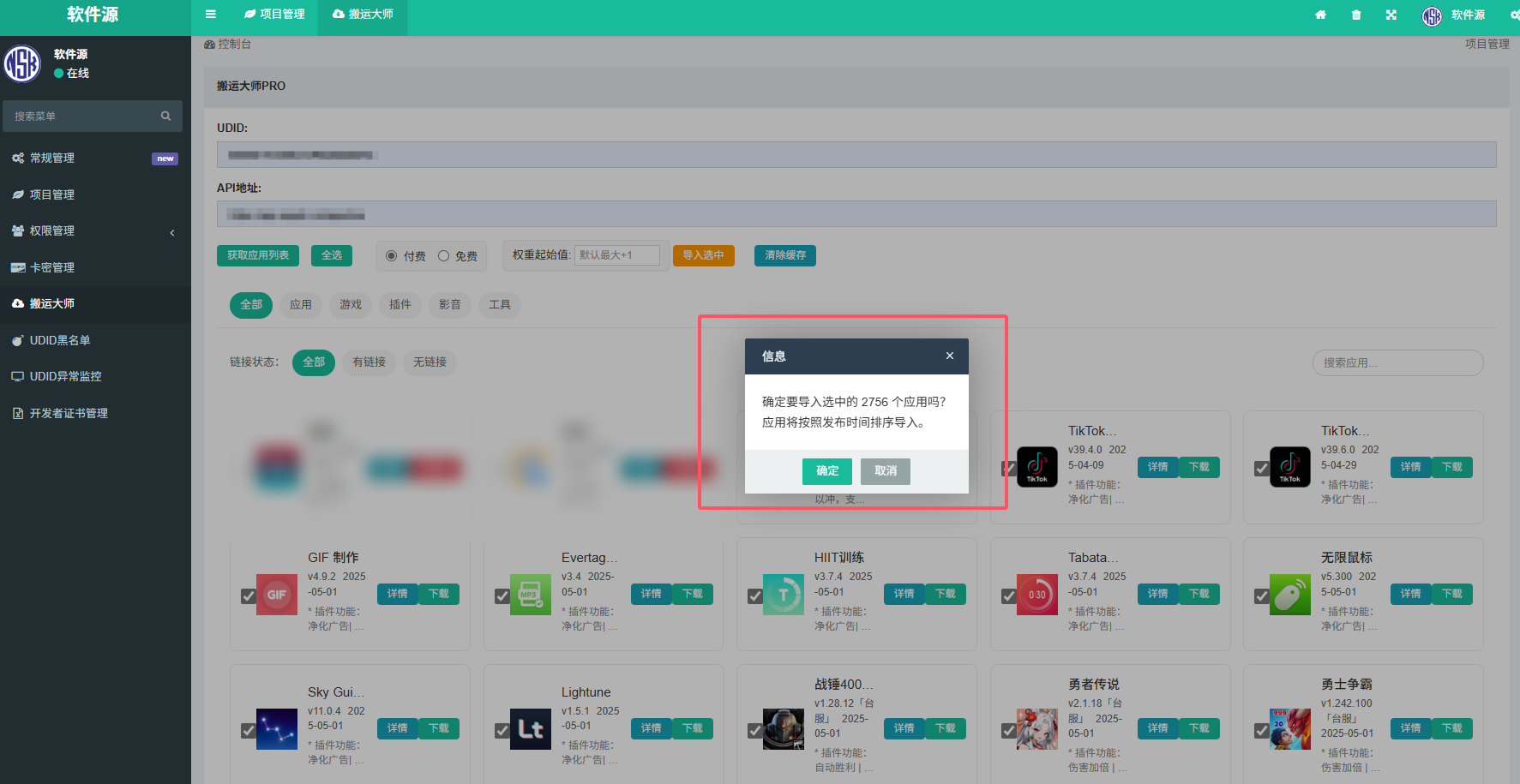Click TikTok v39.6.0 app icon

tap(1290, 467)
